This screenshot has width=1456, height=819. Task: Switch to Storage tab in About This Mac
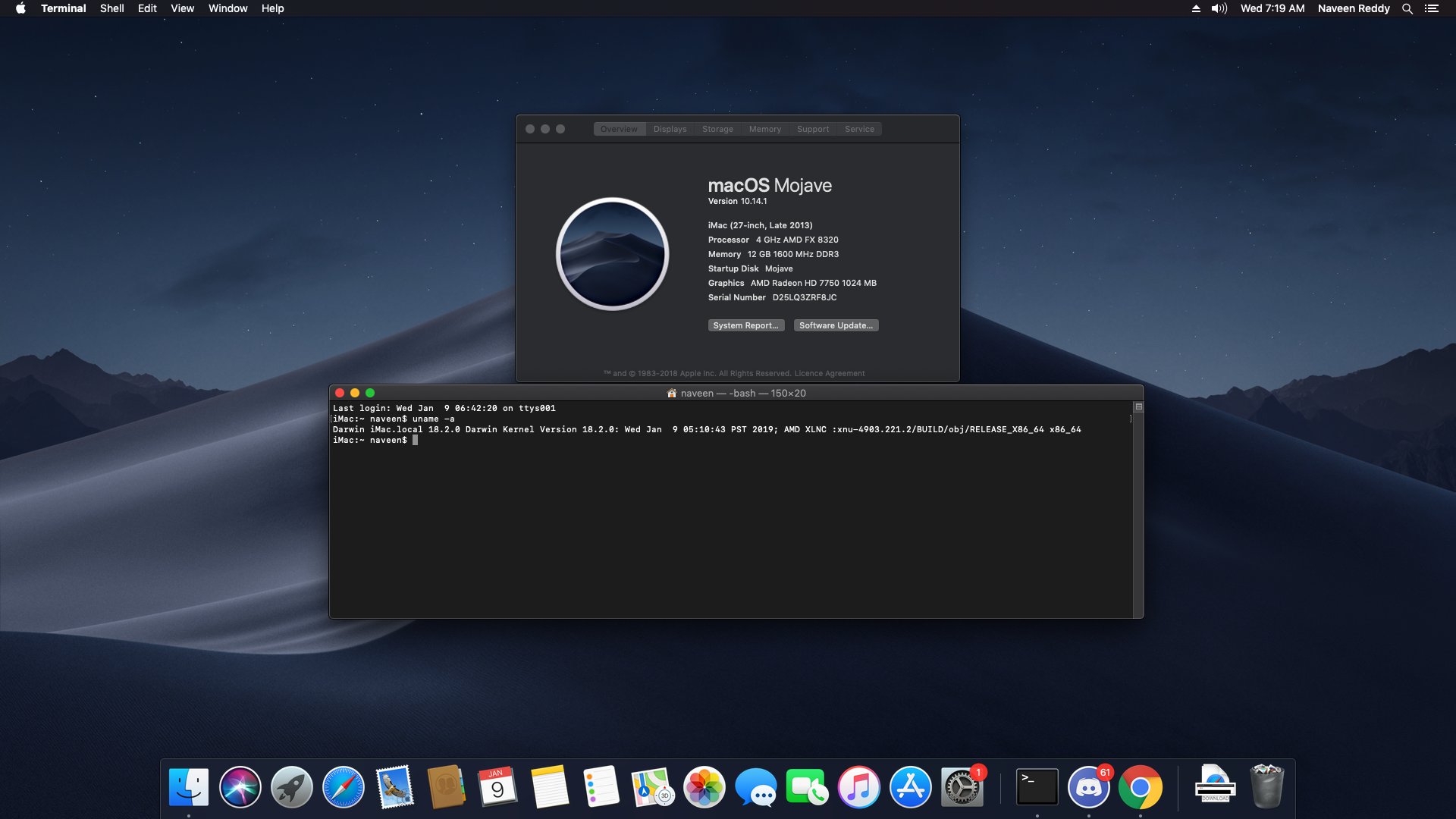[717, 129]
